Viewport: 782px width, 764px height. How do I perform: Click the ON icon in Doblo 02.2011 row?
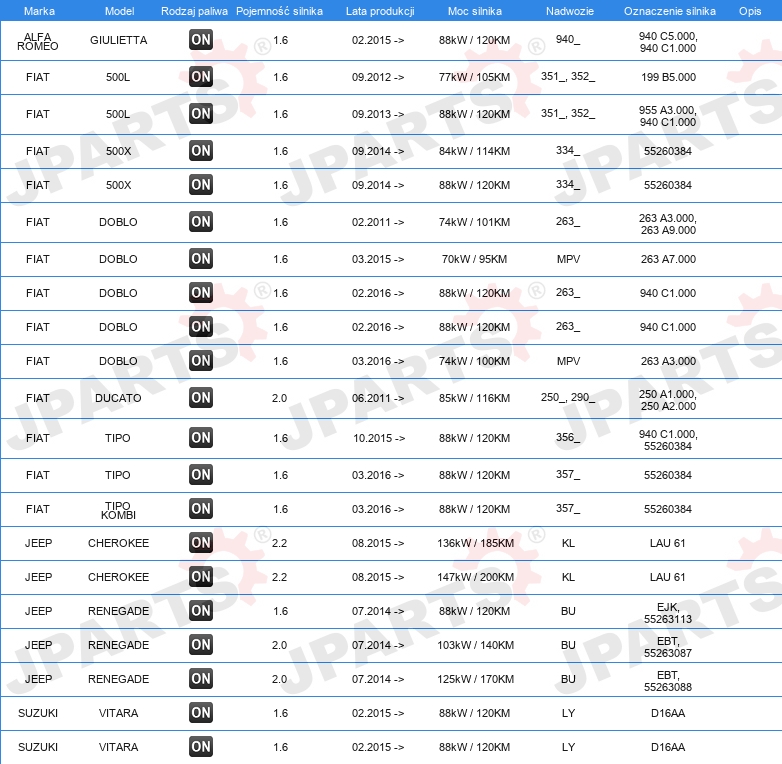coord(201,222)
